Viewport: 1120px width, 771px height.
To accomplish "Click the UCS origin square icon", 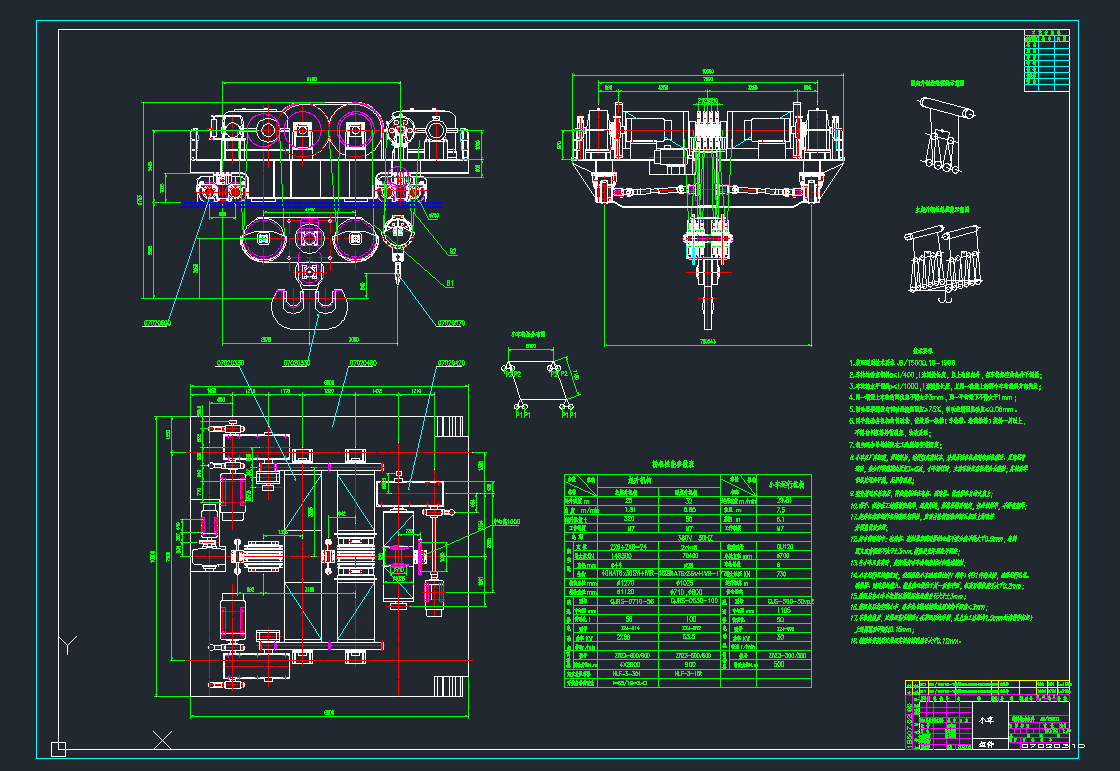I will coord(59,748).
